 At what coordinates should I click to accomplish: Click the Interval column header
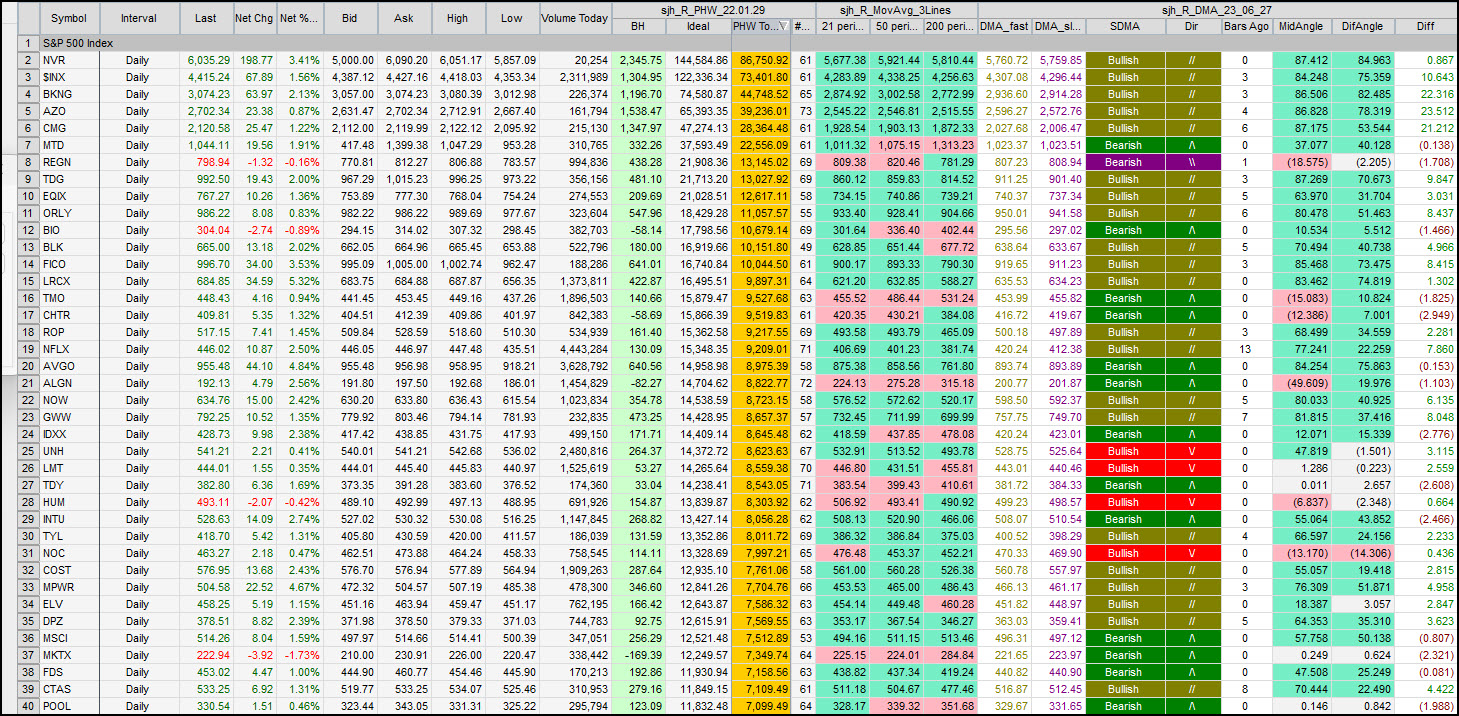click(139, 19)
